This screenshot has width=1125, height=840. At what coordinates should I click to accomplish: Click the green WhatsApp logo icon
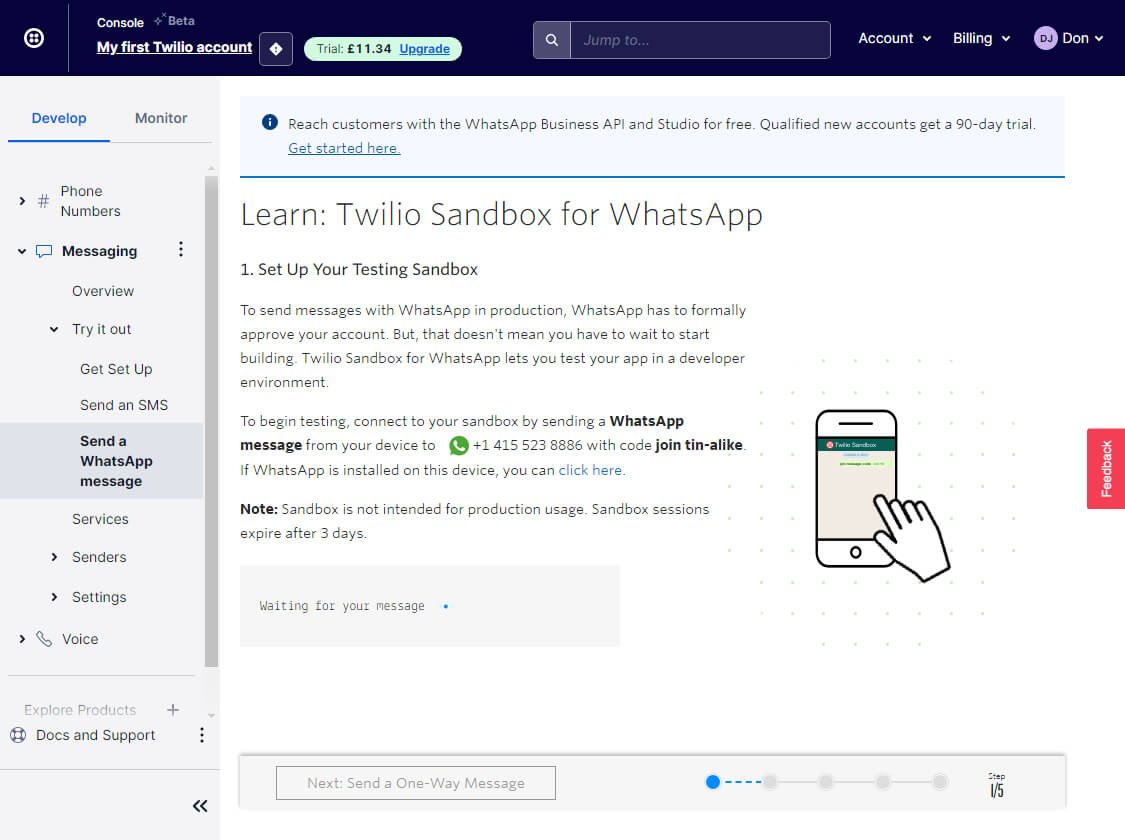(458, 445)
